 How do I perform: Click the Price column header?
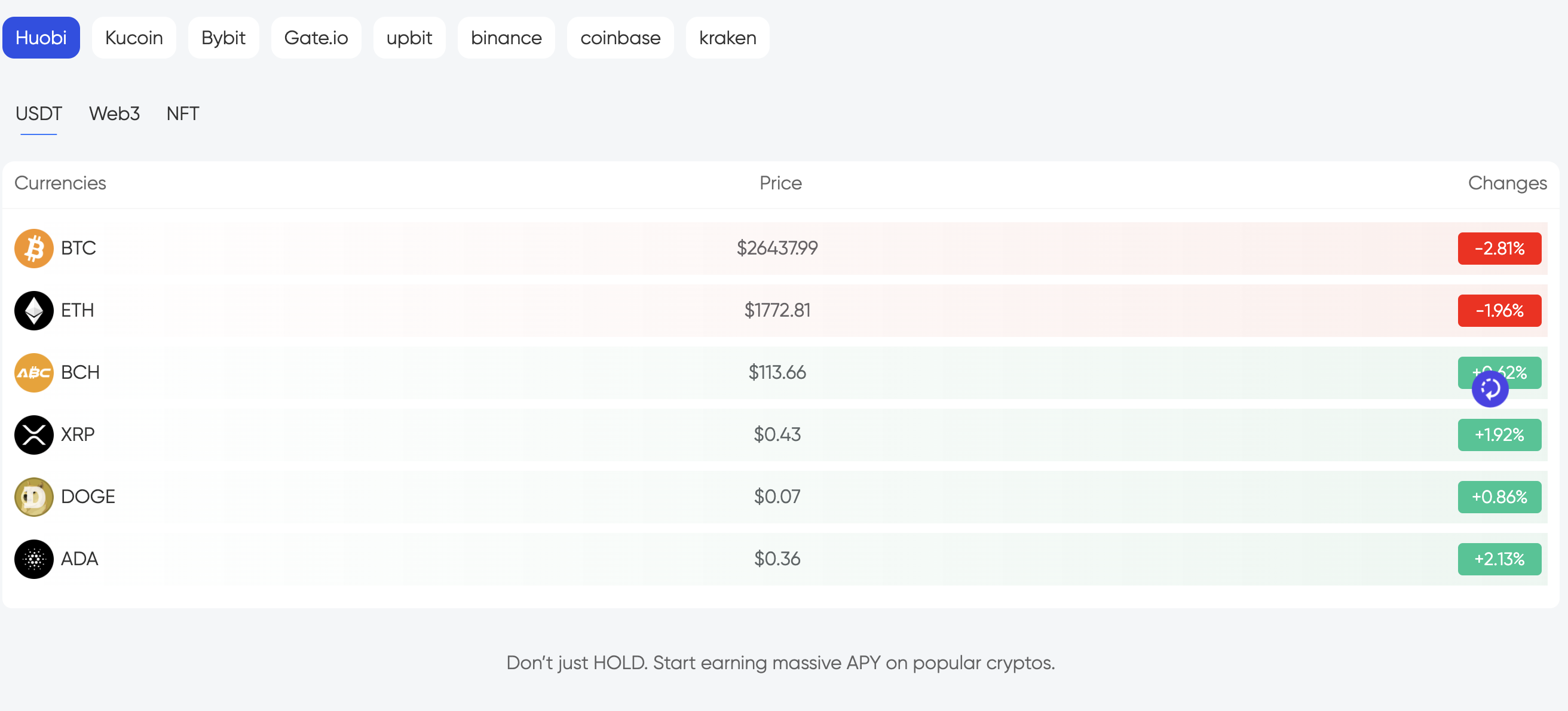click(x=780, y=183)
